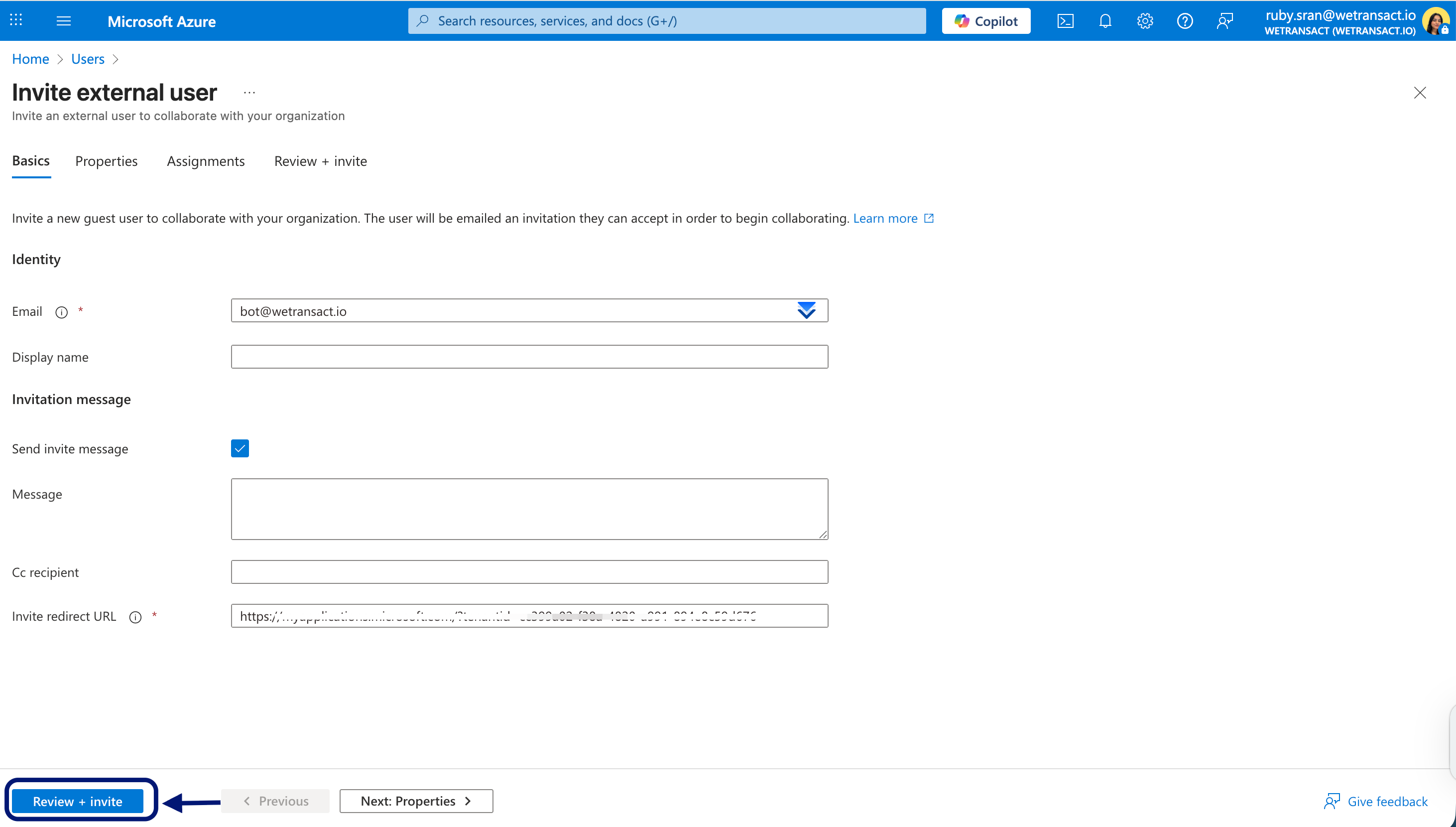Click Give feedback at the bottom
This screenshot has width=1456, height=827.
tap(1376, 801)
